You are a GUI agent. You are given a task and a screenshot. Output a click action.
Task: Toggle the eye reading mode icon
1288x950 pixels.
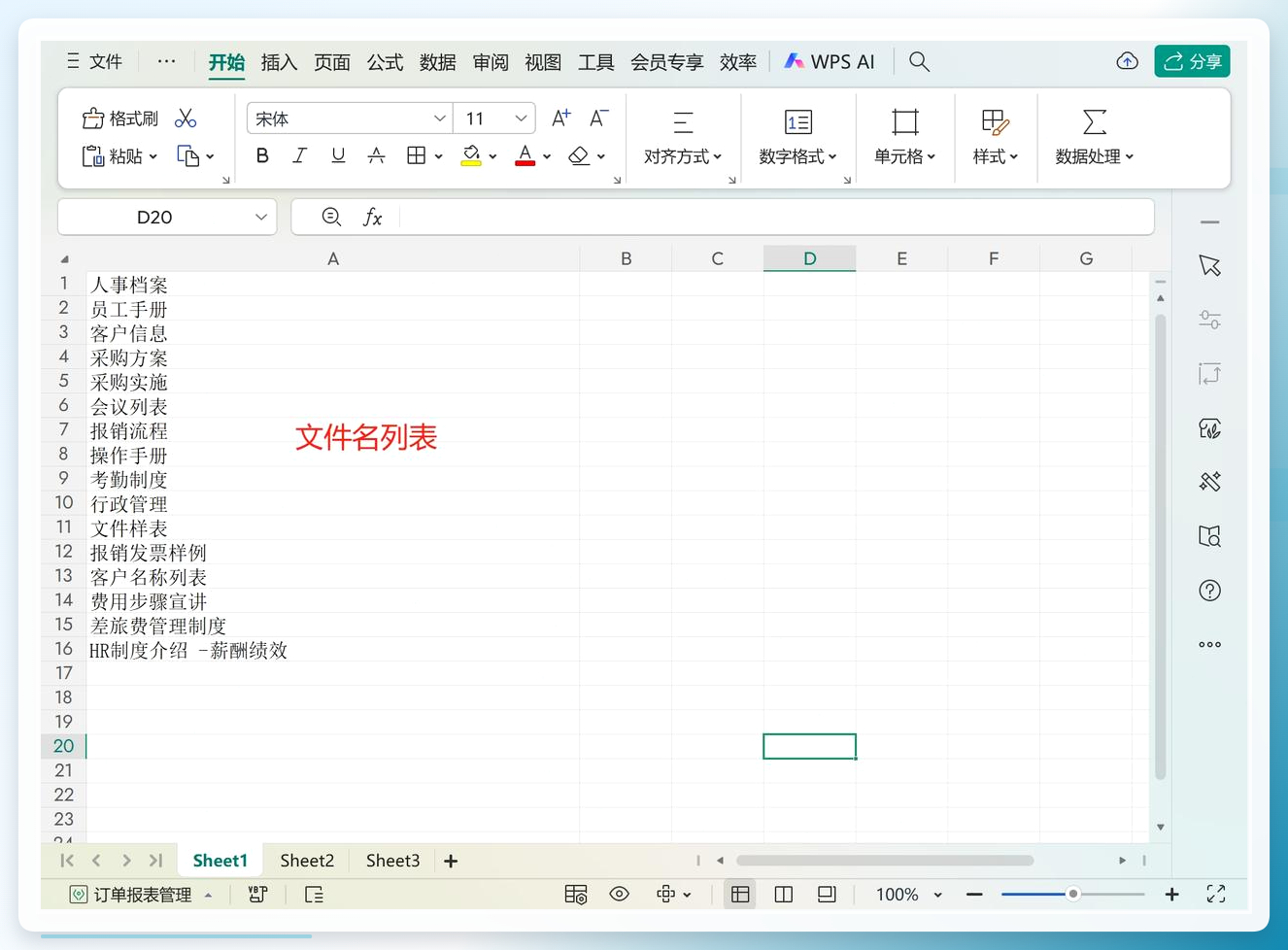click(x=619, y=894)
